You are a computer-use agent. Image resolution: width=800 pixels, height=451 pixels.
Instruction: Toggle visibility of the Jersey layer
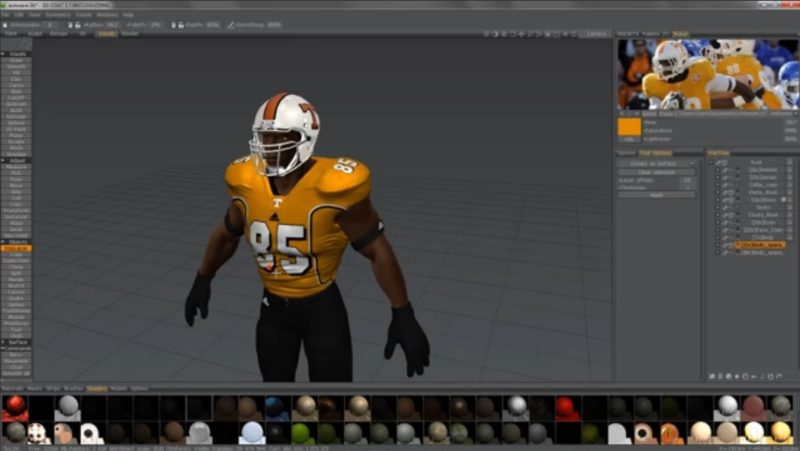tap(725, 178)
